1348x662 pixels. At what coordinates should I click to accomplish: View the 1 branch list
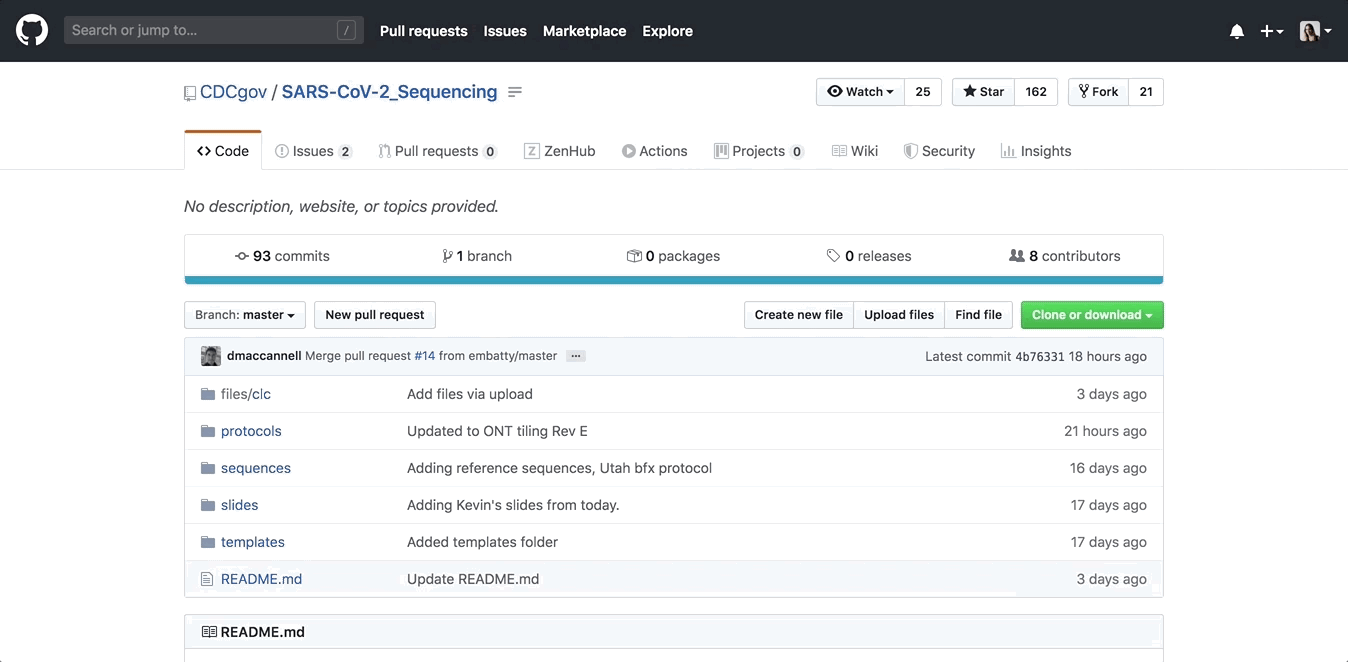pos(477,256)
